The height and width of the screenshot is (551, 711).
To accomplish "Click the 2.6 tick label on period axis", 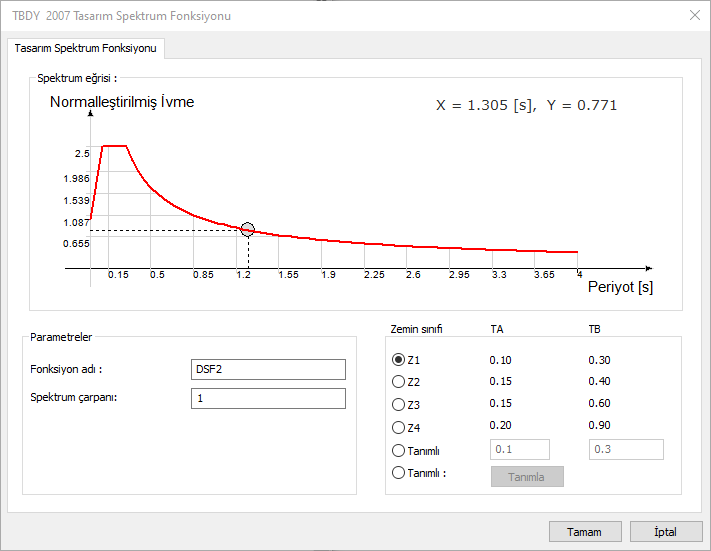I will [413, 274].
